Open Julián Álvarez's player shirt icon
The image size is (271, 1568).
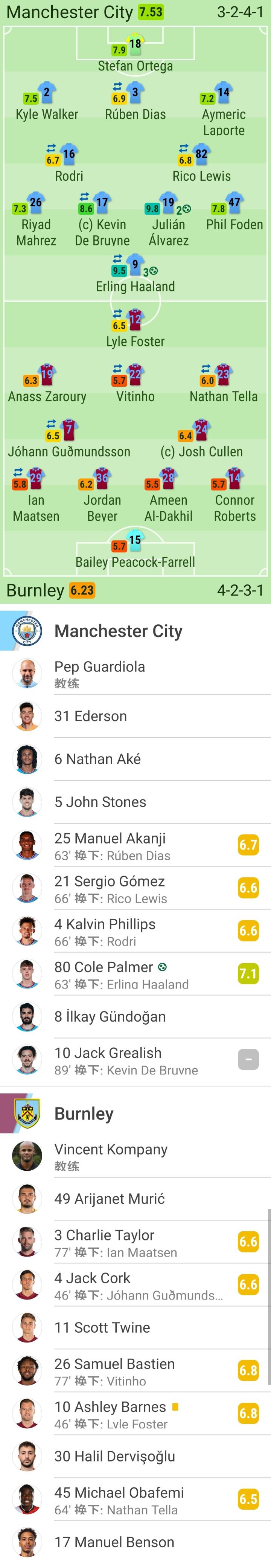(x=168, y=203)
